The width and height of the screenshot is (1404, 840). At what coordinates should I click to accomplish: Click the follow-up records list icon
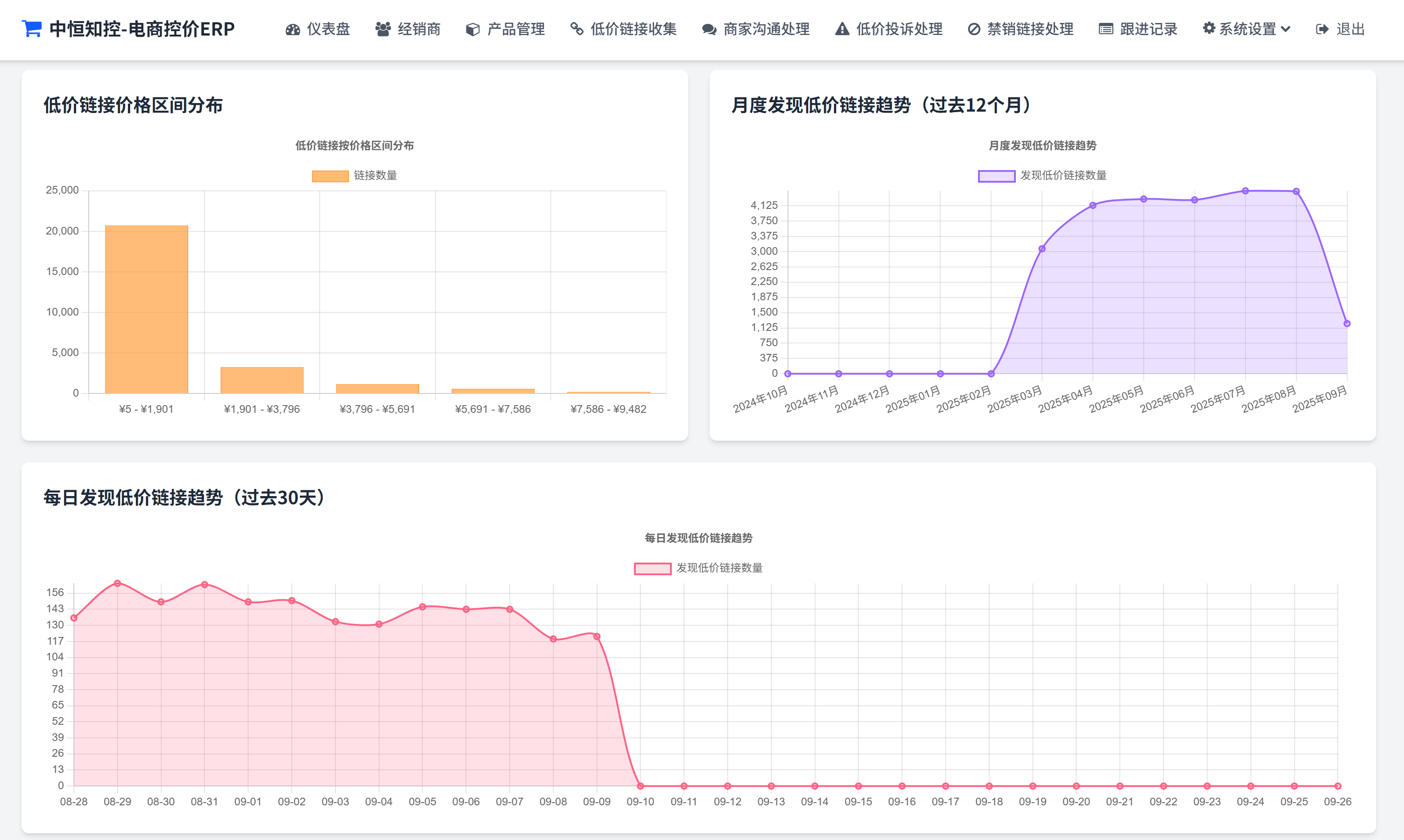1105,29
